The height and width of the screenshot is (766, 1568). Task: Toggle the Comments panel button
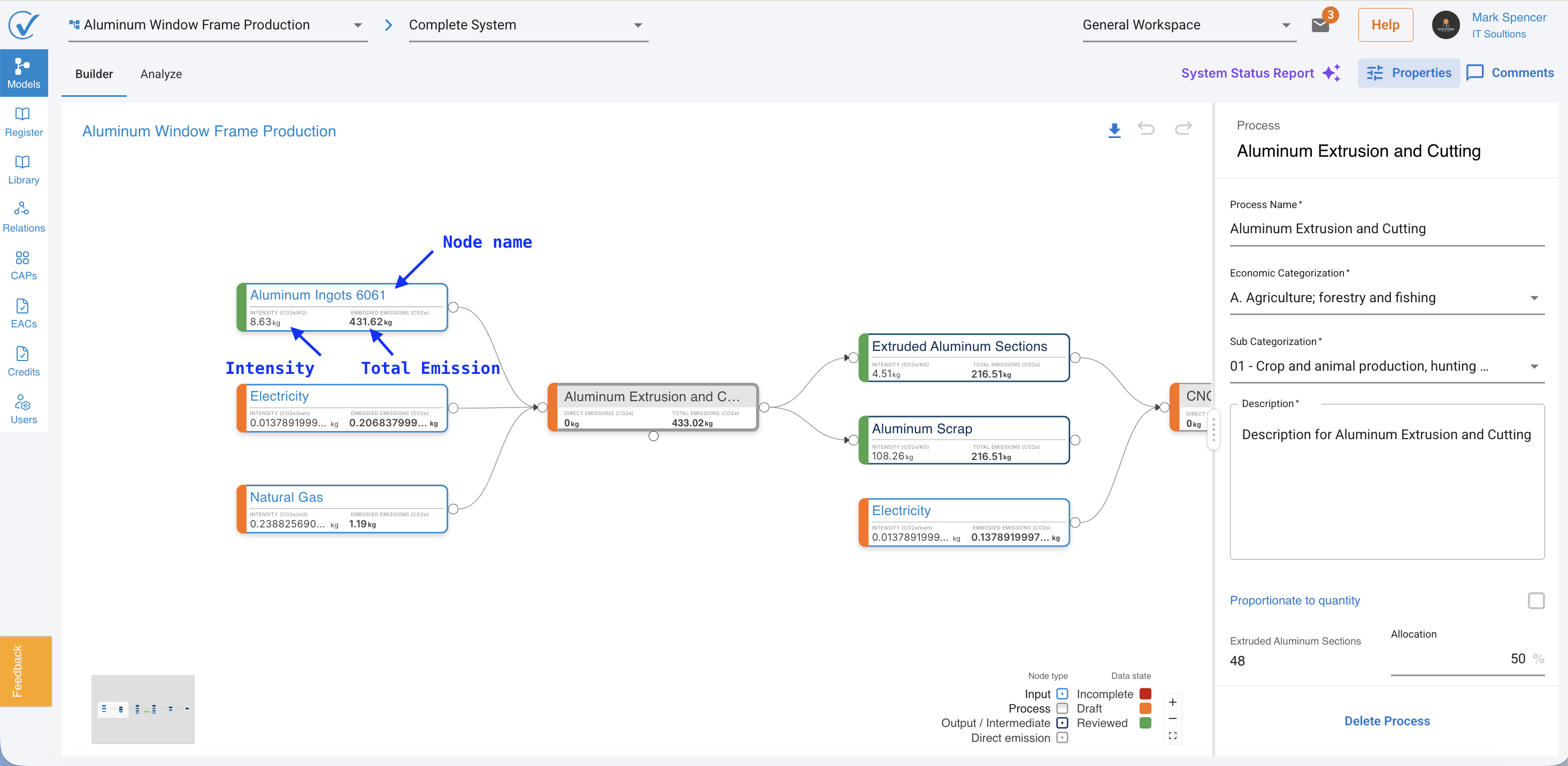click(x=1510, y=73)
